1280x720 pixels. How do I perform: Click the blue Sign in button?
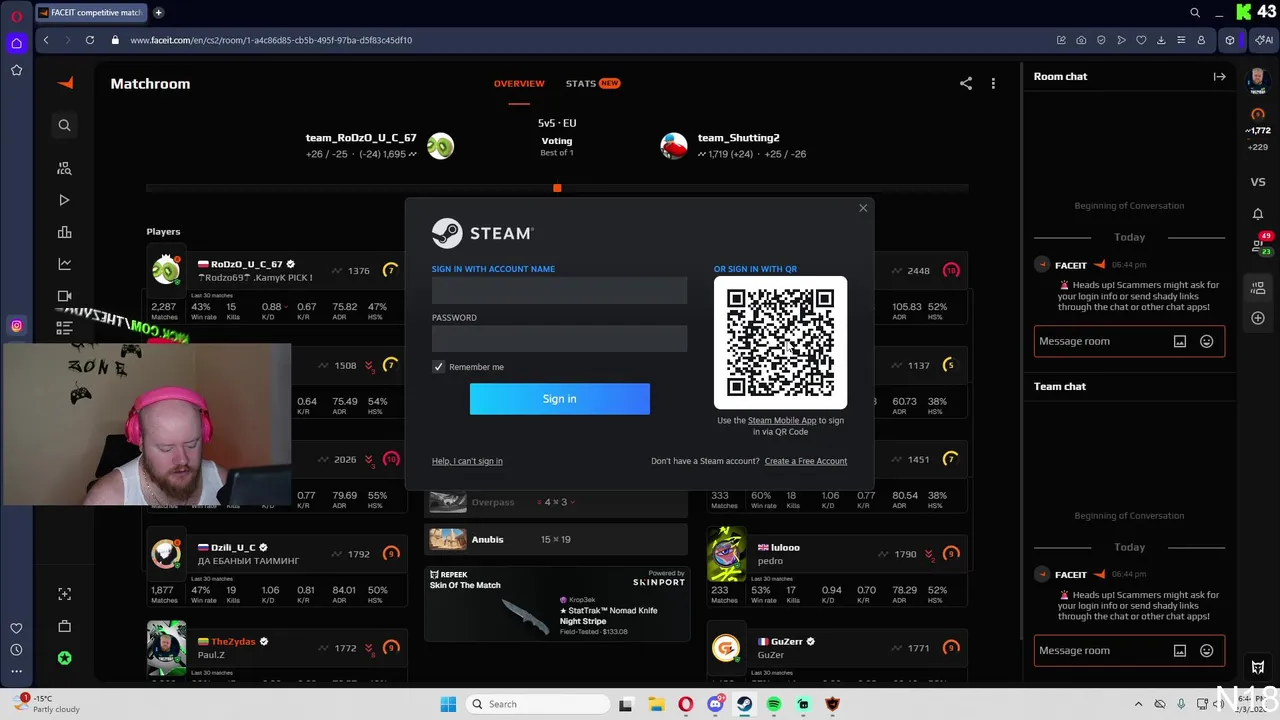[559, 399]
